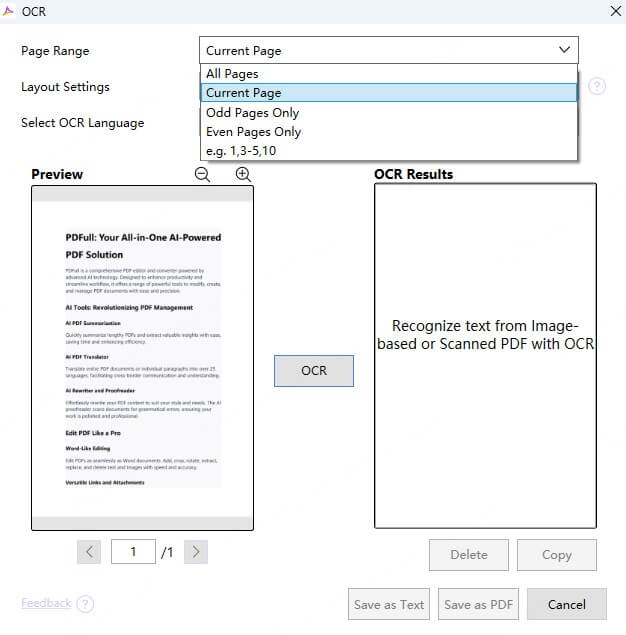Image resolution: width=626 pixels, height=635 pixels.
Task: Click inside the OCR Results text area
Action: (x=485, y=356)
